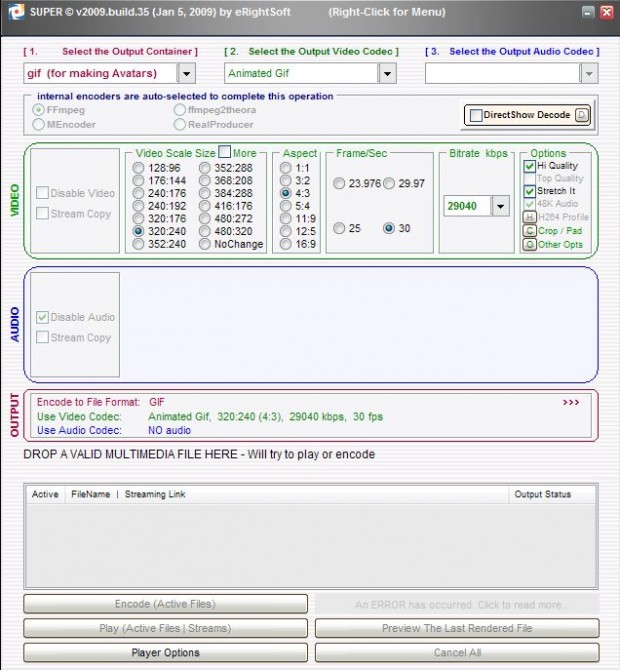The width and height of the screenshot is (620, 670).
Task: Select the NoChange video scale option
Action: 205,244
